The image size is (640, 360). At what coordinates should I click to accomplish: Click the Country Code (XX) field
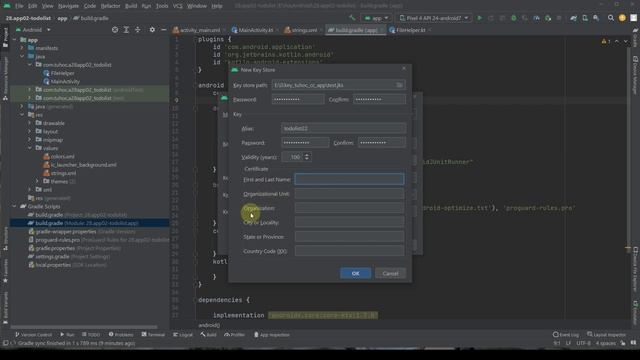click(349, 251)
